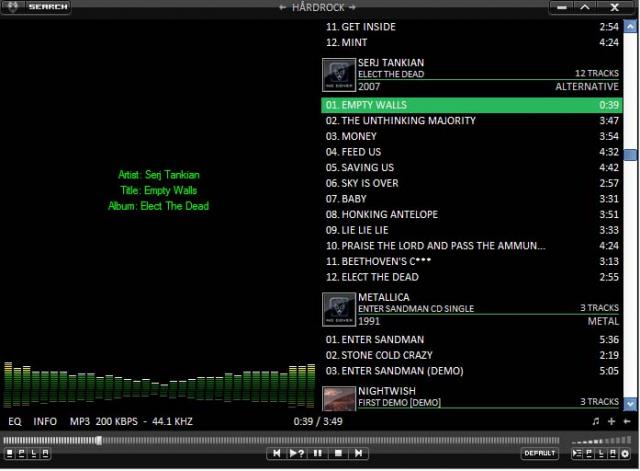This screenshot has width=640, height=471.
Task: Click the L icon in bottom-right group
Action: [601, 453]
